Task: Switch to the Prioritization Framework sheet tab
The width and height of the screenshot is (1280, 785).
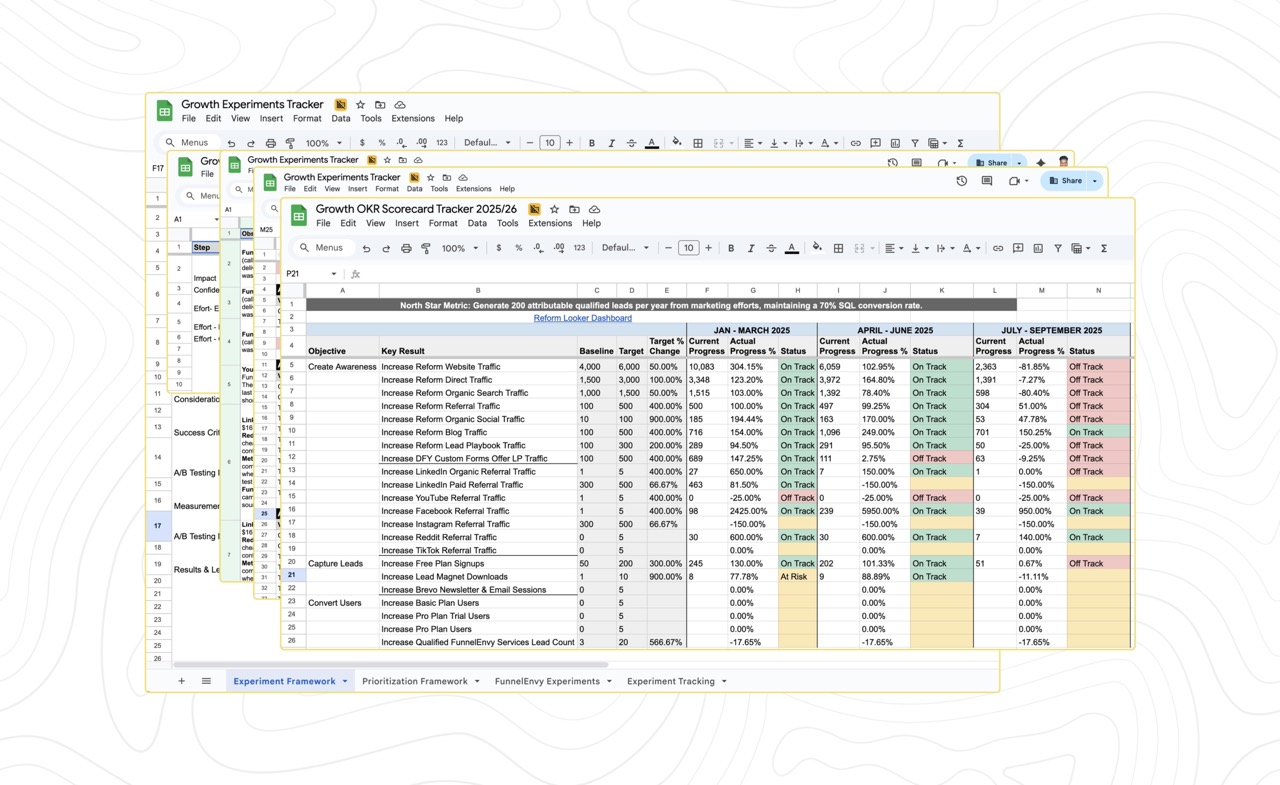Action: 414,681
